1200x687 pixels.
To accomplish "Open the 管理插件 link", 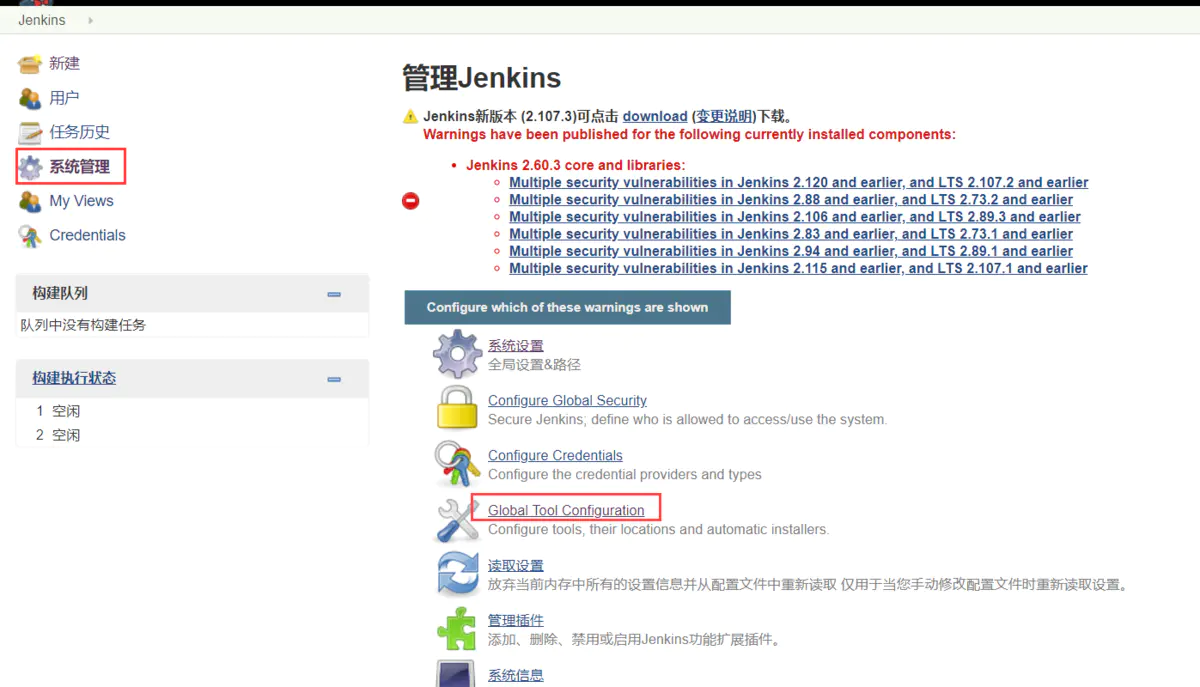I will click(x=516, y=621).
